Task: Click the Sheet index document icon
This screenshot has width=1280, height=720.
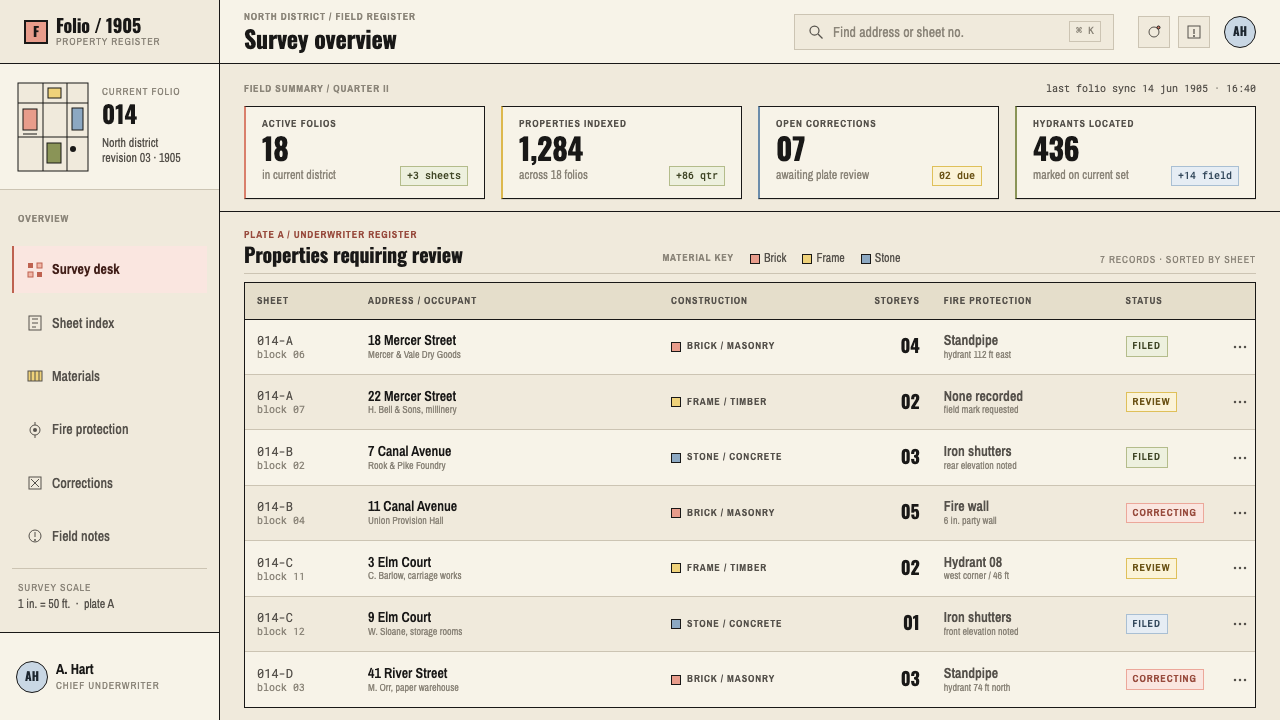Action: pyautogui.click(x=35, y=323)
